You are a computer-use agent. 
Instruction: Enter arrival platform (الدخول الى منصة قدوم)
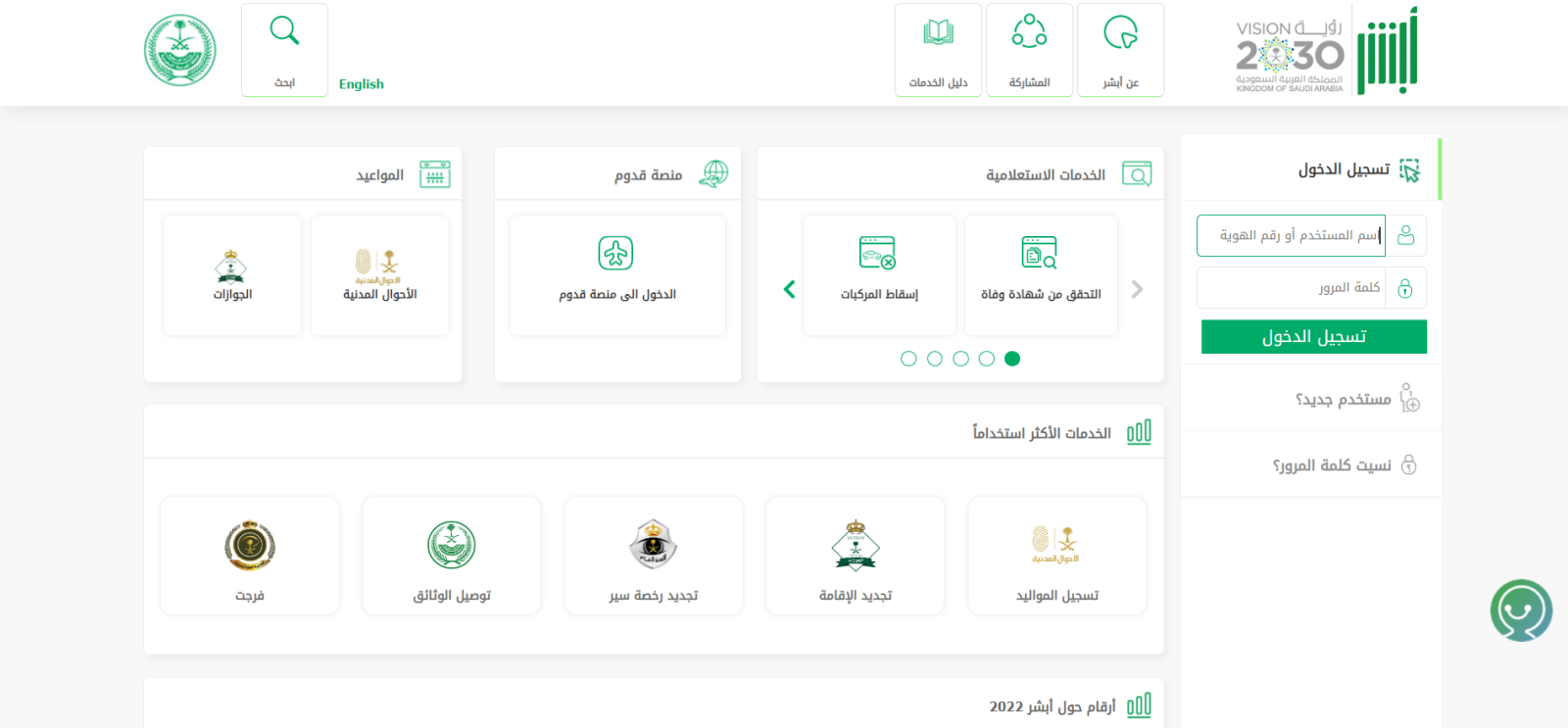coord(617,276)
